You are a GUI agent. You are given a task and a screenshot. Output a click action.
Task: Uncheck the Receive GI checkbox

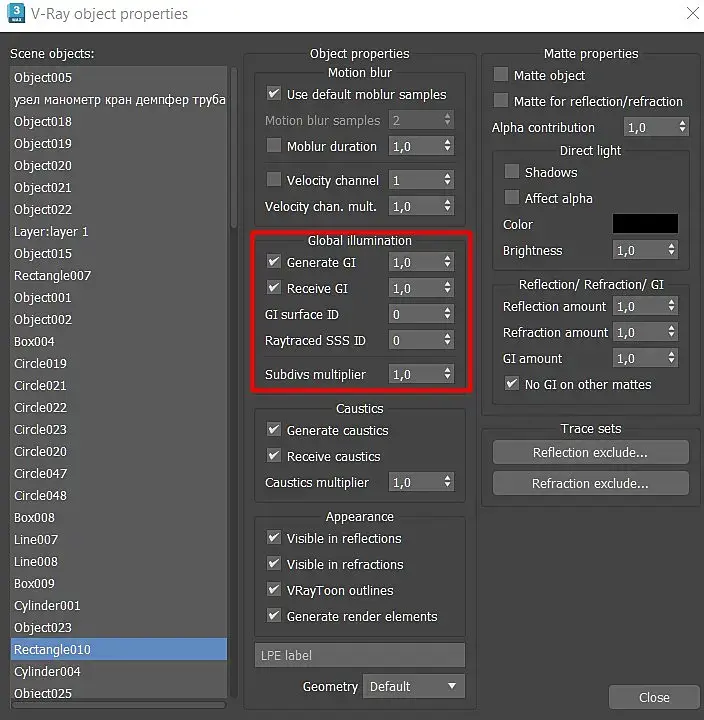274,288
